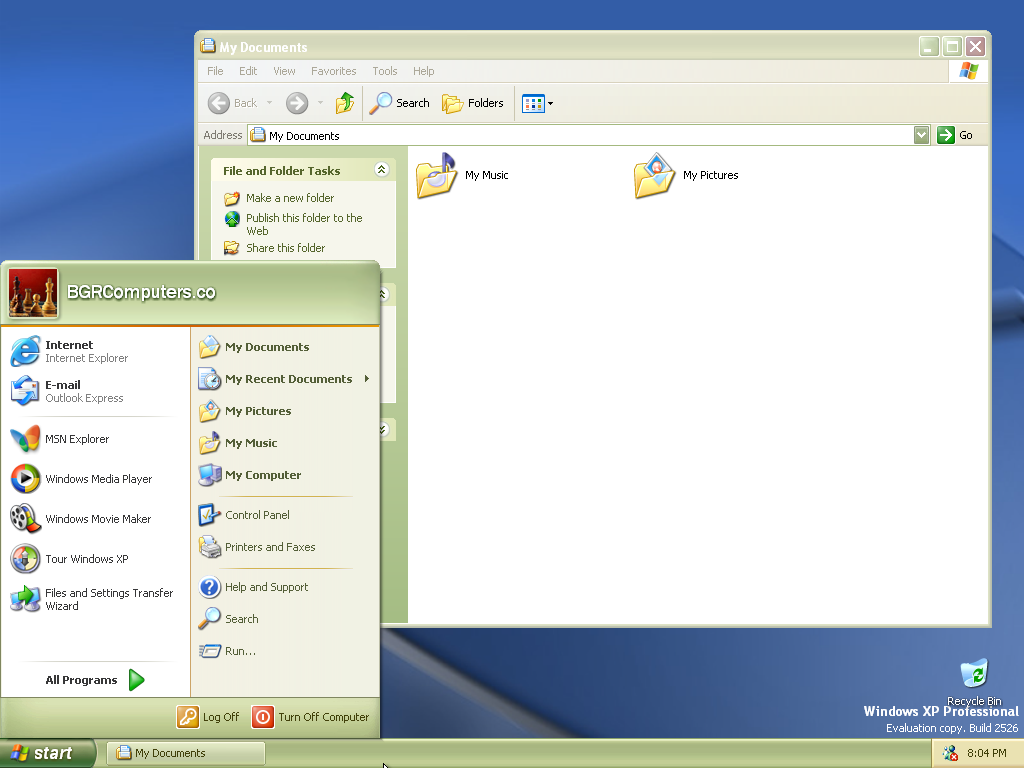Screen dimensions: 1024x768
Task: Open Recycle Bin on desktop
Action: point(973,676)
